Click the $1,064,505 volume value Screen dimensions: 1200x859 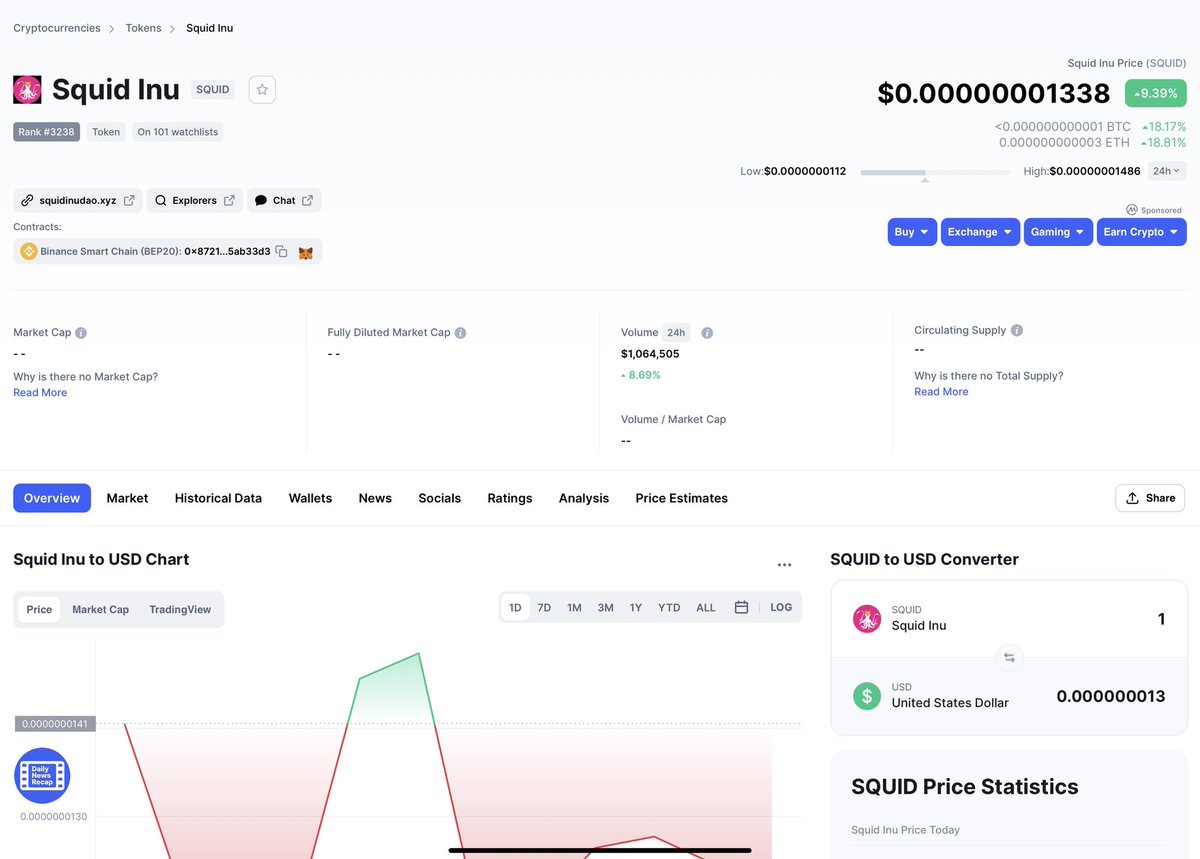(650, 354)
